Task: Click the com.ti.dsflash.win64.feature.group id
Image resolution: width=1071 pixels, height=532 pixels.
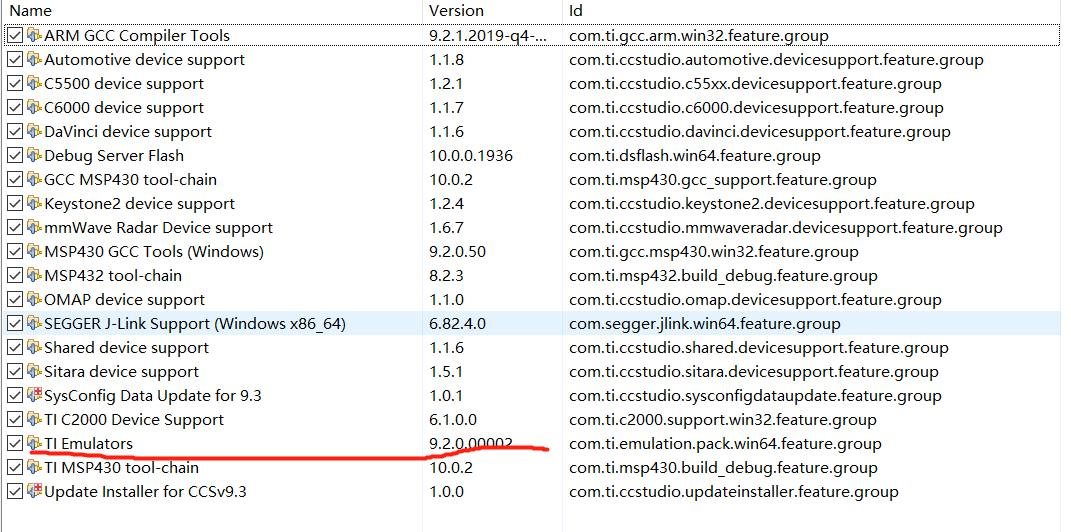Action: [x=695, y=156]
